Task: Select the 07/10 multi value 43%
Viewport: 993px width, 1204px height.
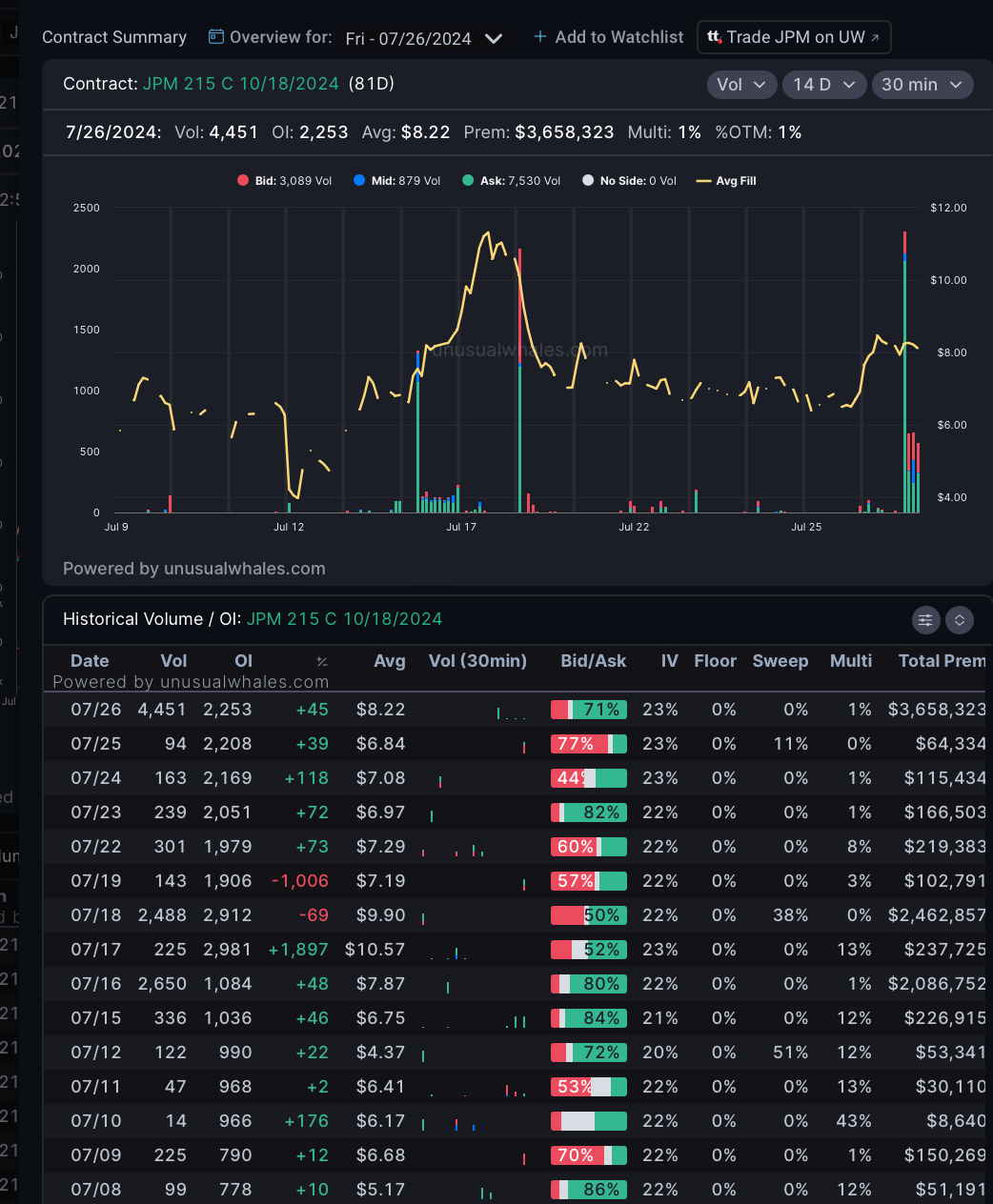Action: point(854,1121)
